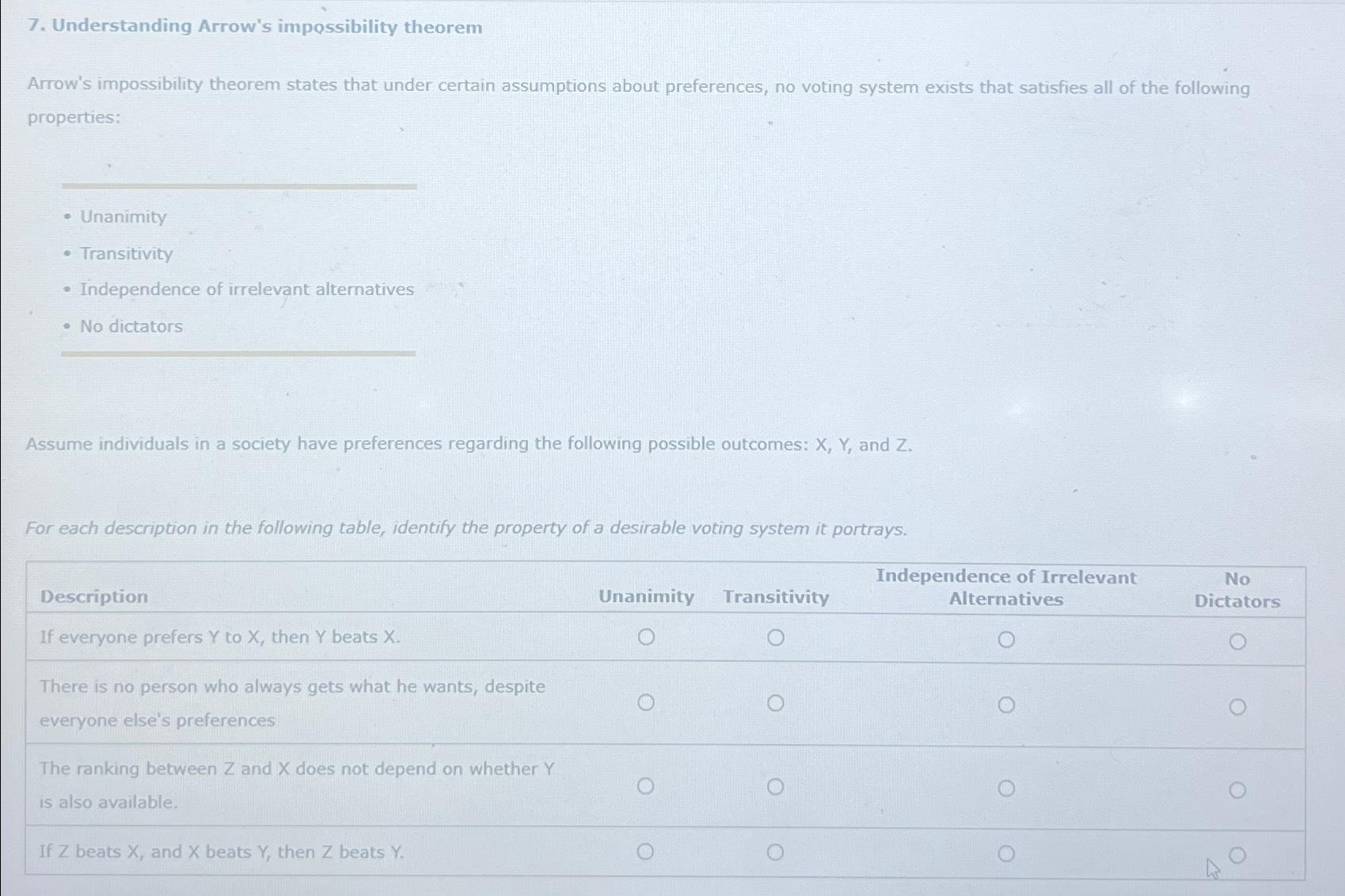Pick Independence of Irrelevant Alternatives for 'If Z beats X'
This screenshot has height=896, width=1345.
tap(1006, 854)
